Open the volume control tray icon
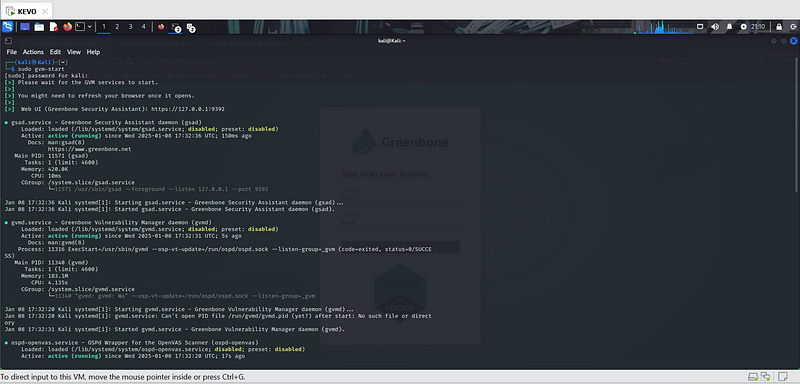Viewport: 800px width, 384px height. point(715,27)
